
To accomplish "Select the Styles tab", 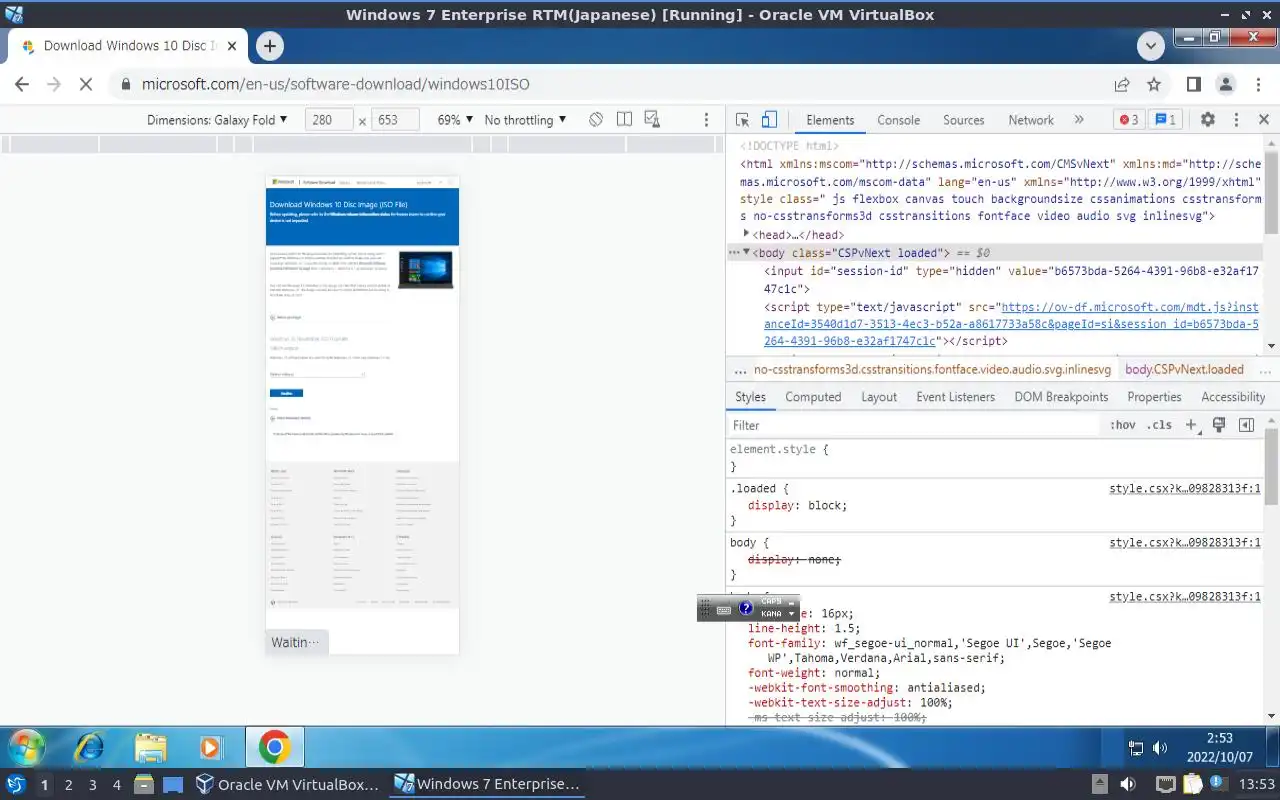I will click(x=750, y=397).
